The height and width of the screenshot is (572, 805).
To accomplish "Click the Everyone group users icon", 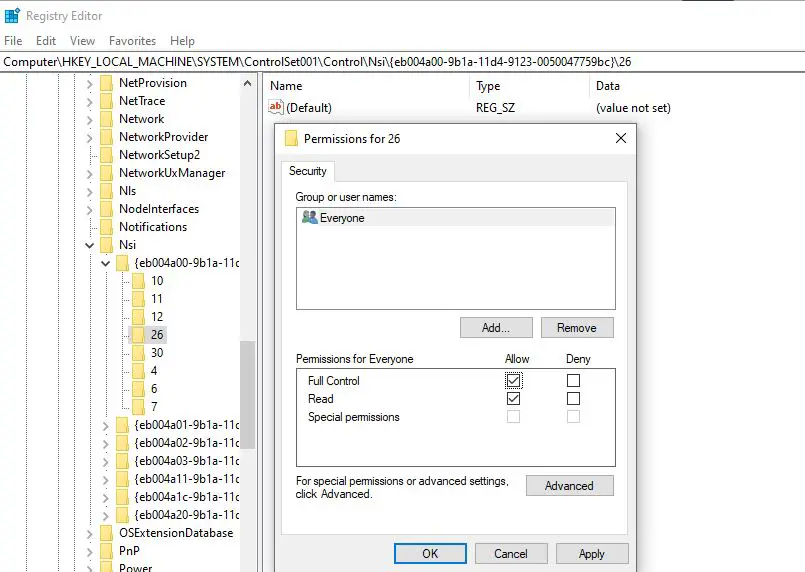I will click(x=310, y=217).
